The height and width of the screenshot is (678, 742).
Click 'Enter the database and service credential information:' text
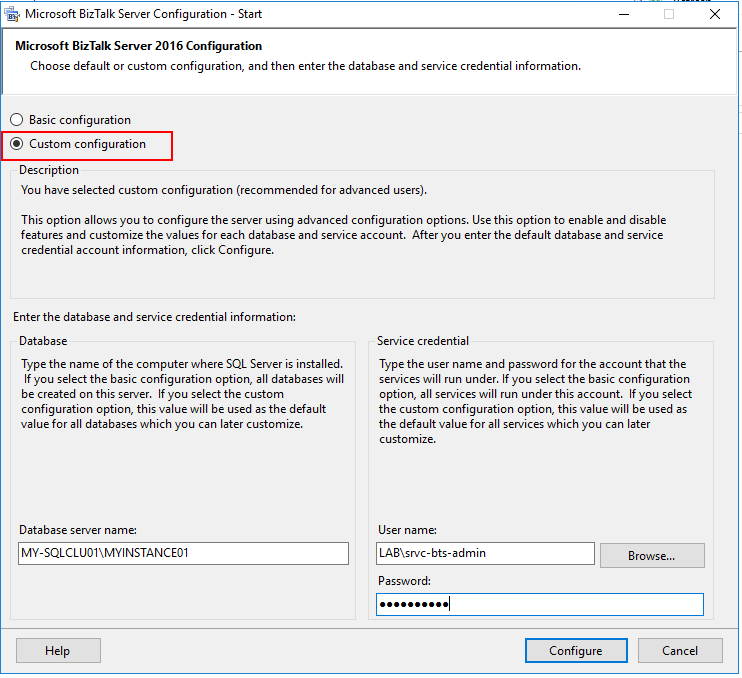coord(154,317)
